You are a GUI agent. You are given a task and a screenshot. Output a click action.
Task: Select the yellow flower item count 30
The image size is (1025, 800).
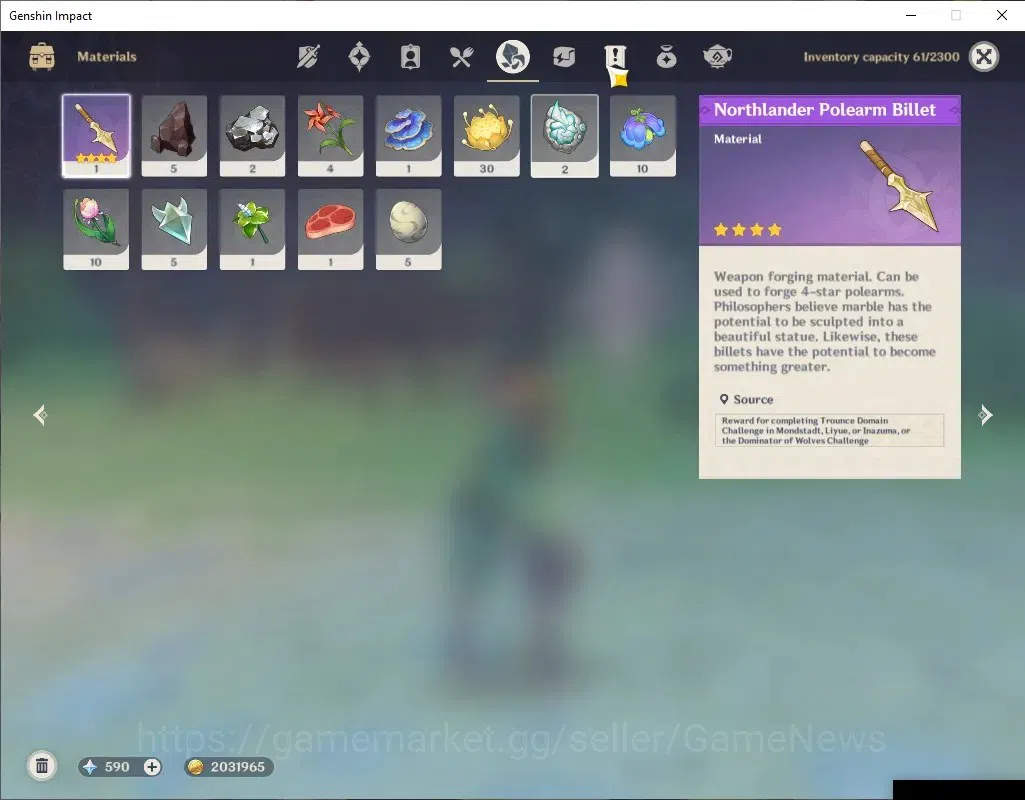click(x=486, y=136)
